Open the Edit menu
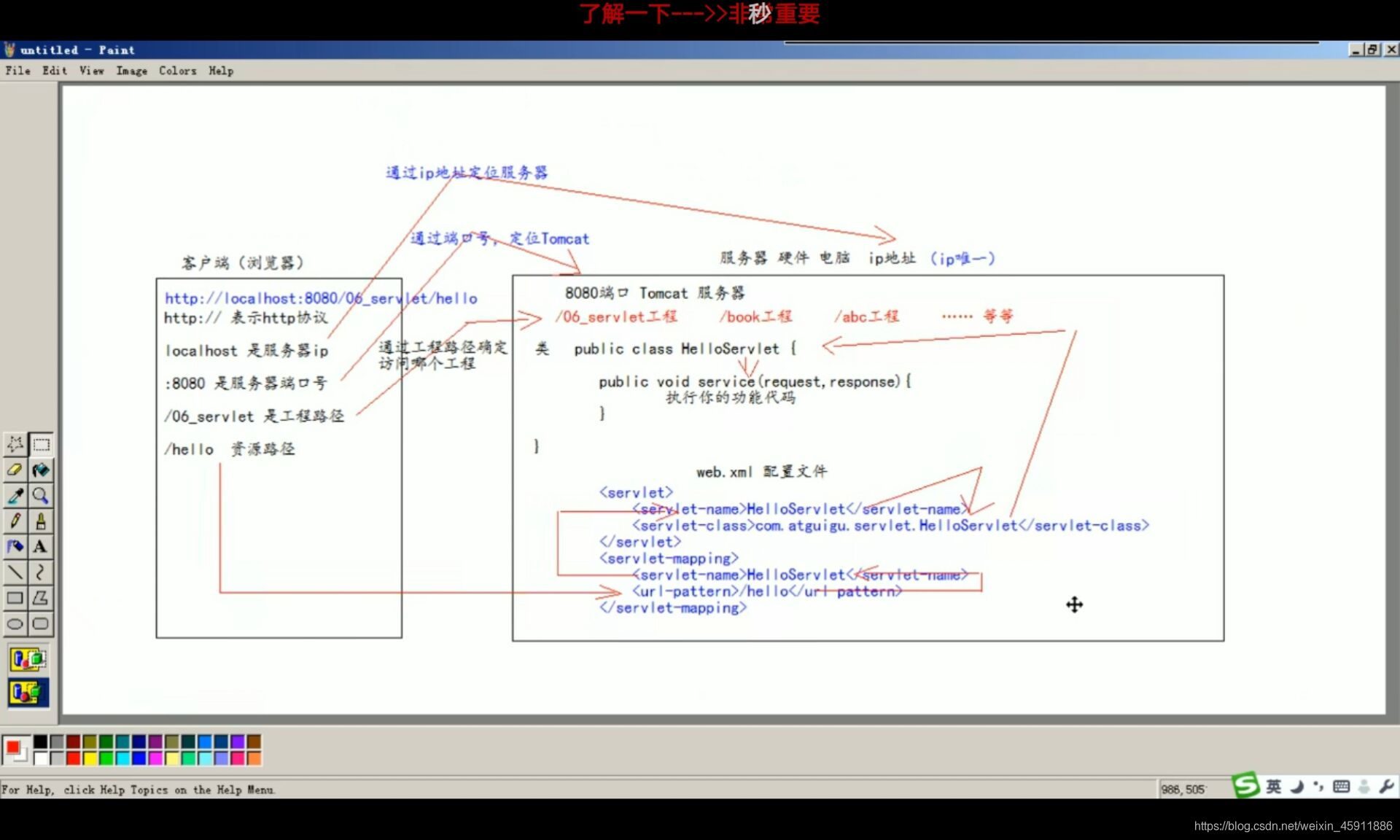 [x=55, y=71]
